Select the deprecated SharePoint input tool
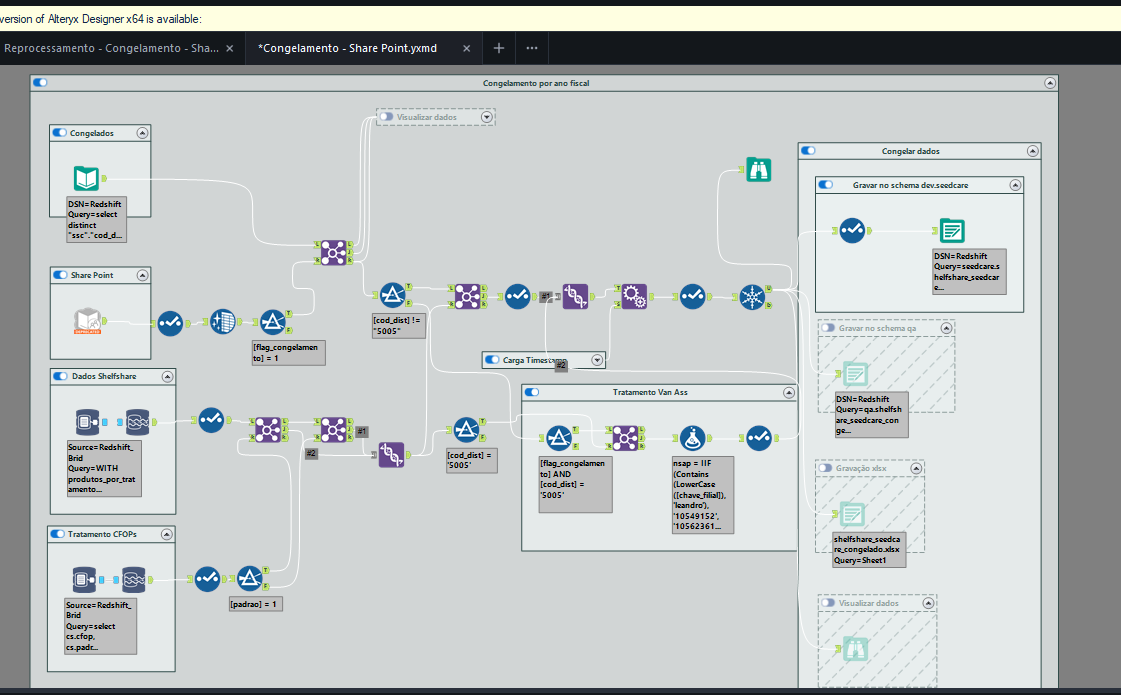This screenshot has width=1121, height=695. click(x=87, y=321)
